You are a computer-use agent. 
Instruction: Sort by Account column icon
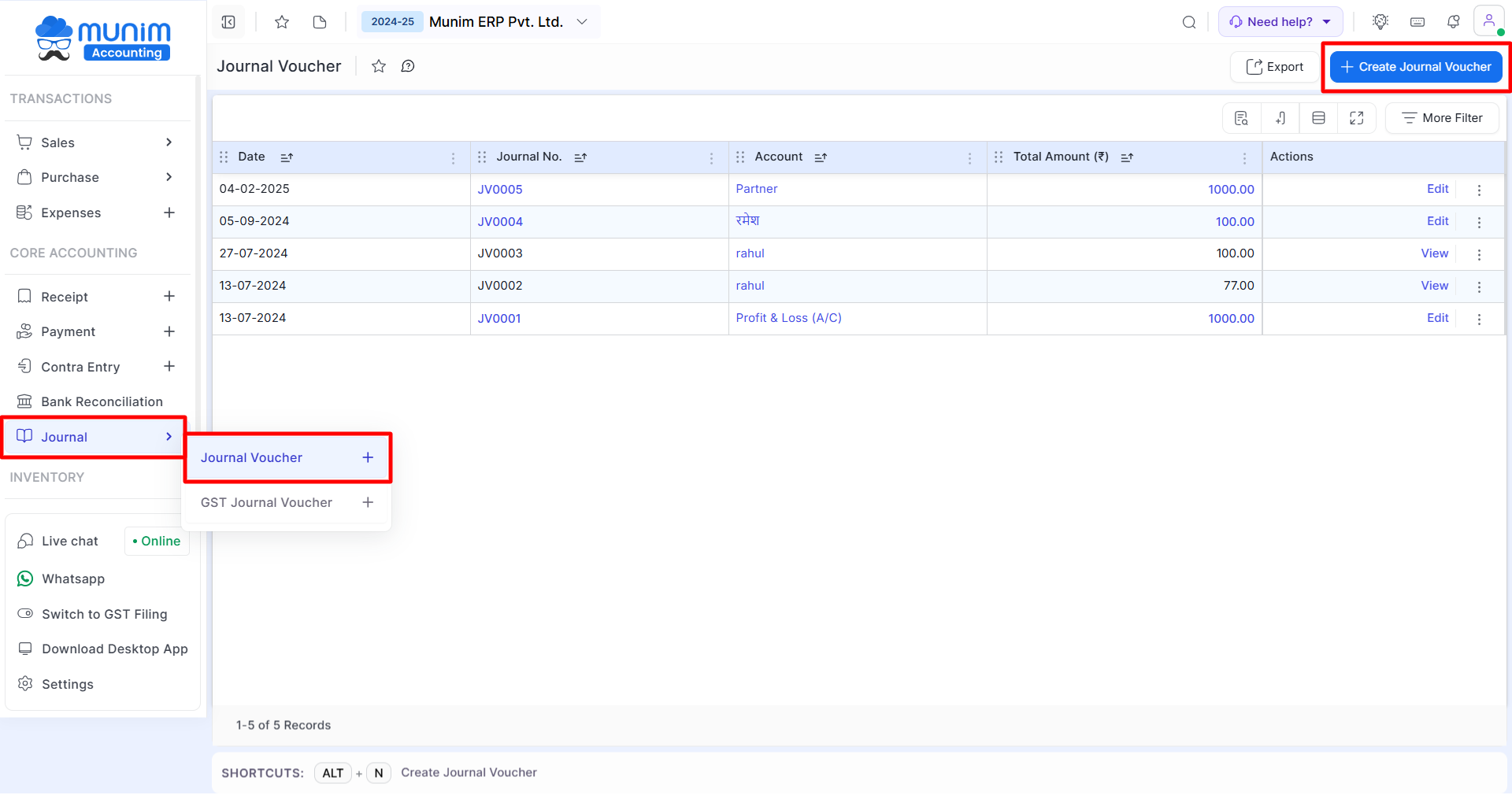click(x=821, y=157)
